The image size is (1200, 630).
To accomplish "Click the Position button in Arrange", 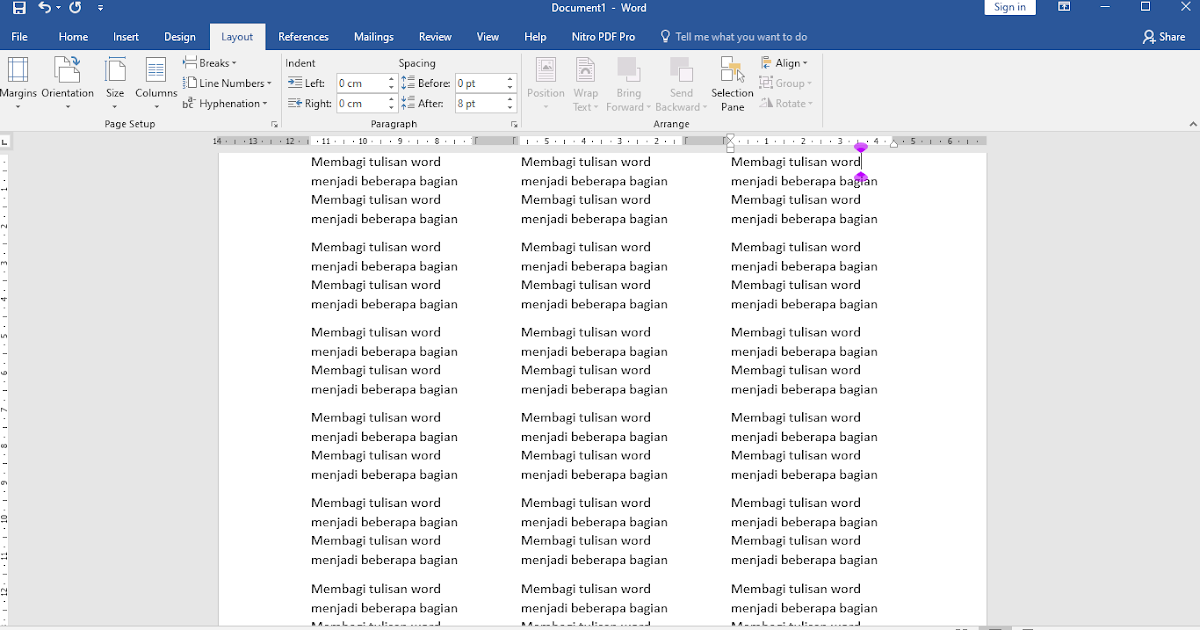I will point(546,83).
